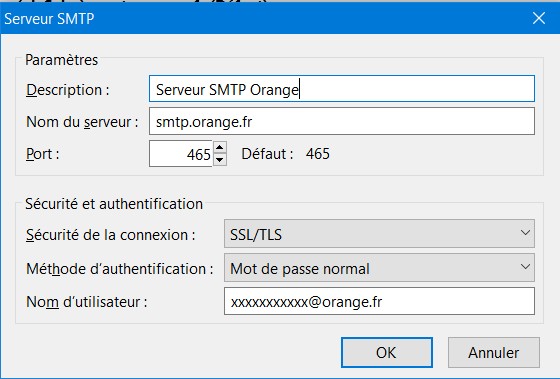The image size is (560, 379).
Task: Decrease the port with the down arrow
Action: tap(220, 160)
